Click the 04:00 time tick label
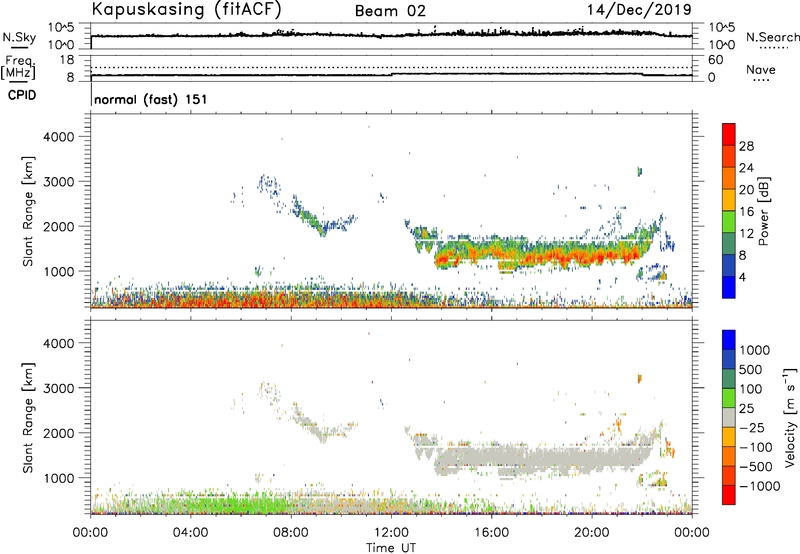Viewport: 800px width, 554px height. click(x=190, y=533)
